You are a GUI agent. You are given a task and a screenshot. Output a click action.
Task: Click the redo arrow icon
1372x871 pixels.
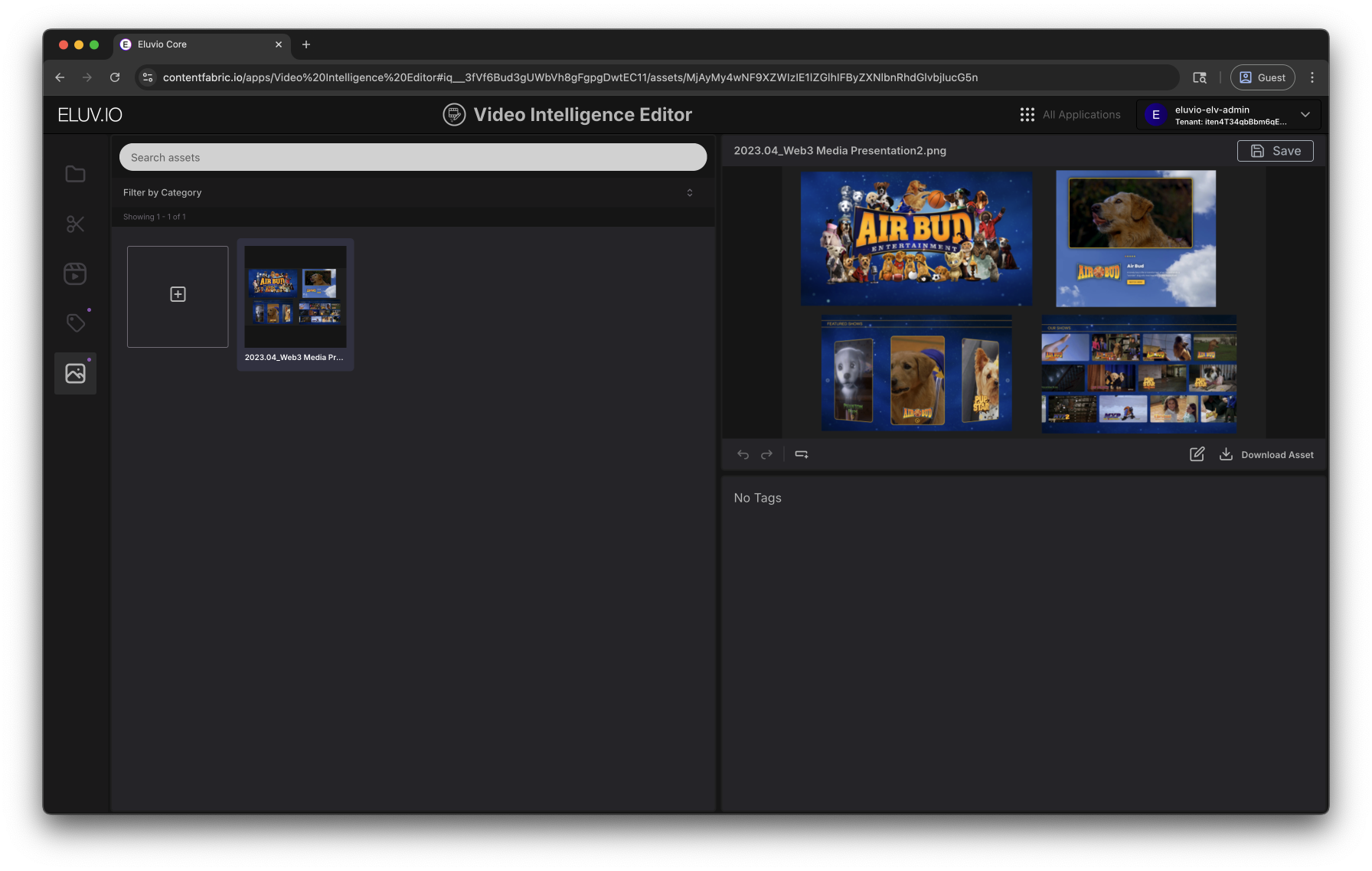point(766,454)
